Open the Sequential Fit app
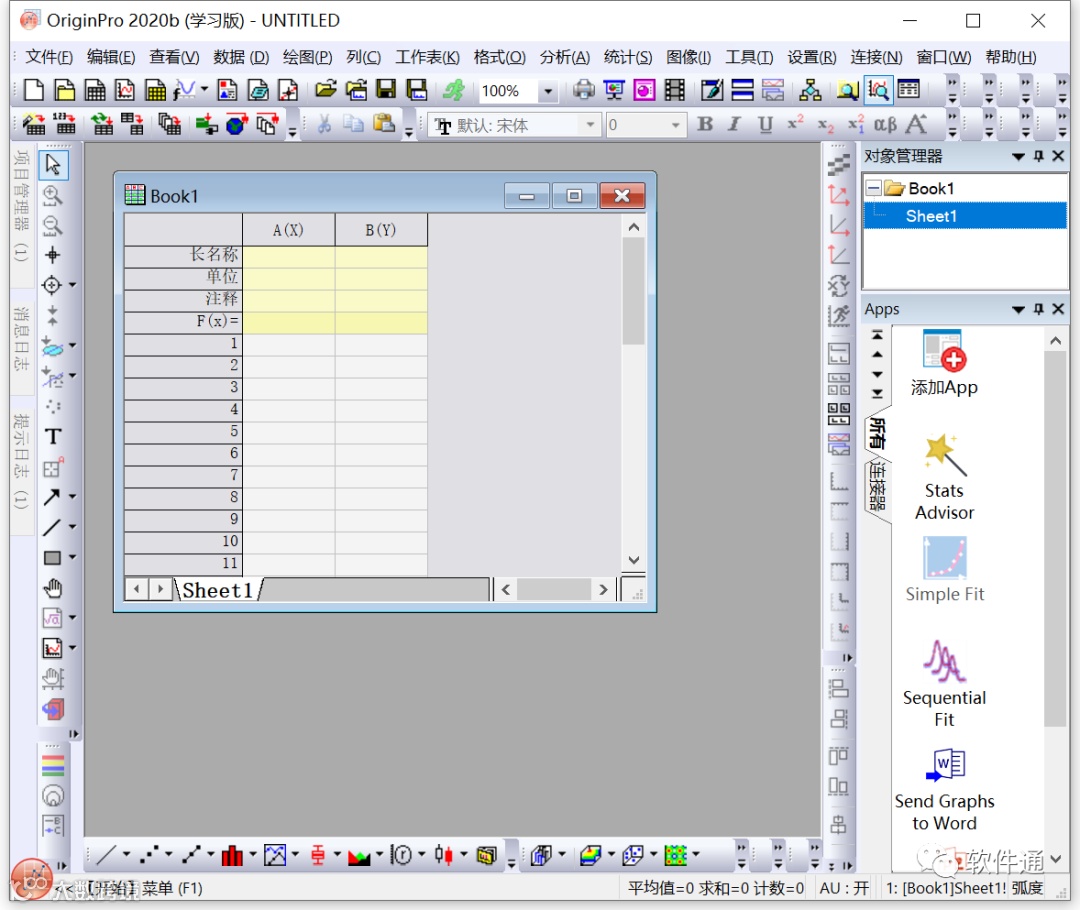Image resolution: width=1080 pixels, height=910 pixels. [944, 683]
